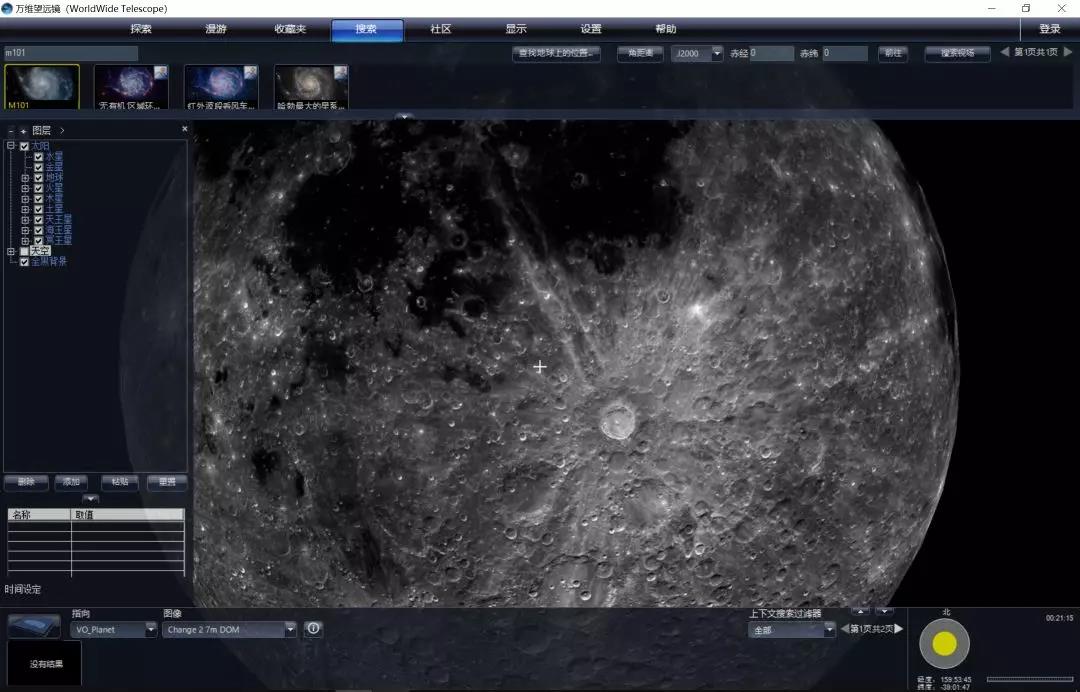
Task: Click the next-page arrow in the context bar
Action: click(x=898, y=629)
